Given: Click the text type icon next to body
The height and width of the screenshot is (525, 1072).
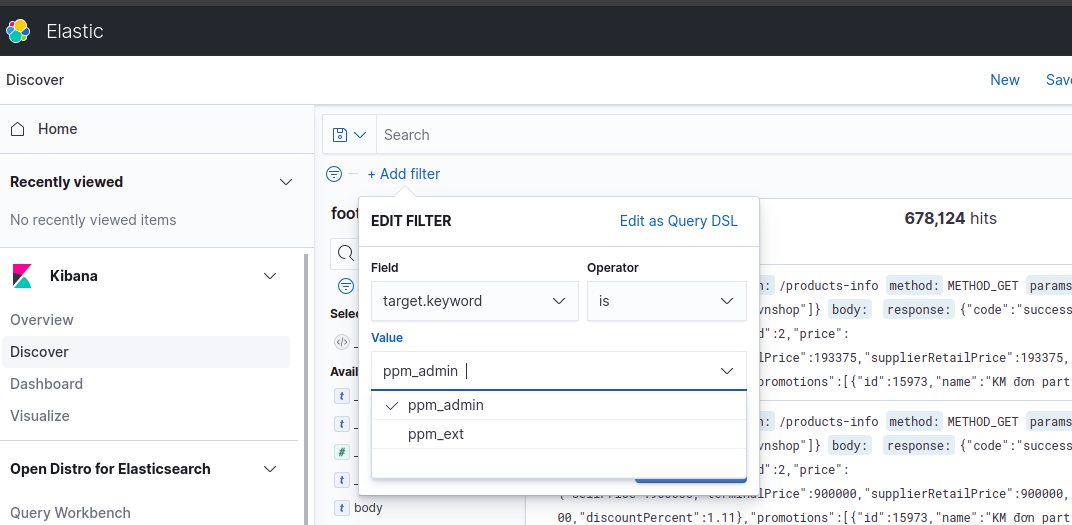Looking at the screenshot, I should coord(342,508).
